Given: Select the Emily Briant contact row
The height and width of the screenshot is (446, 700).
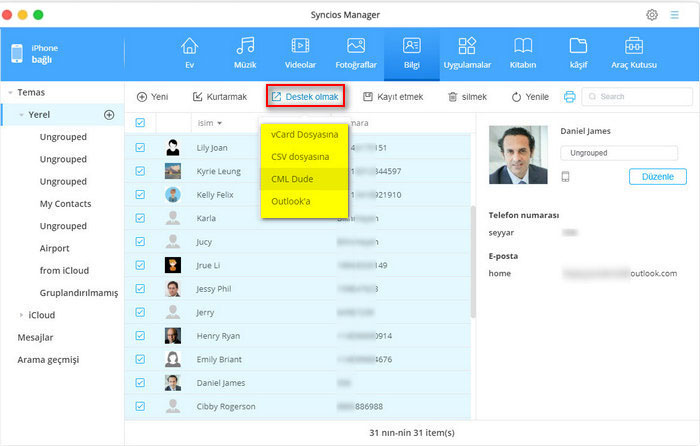Looking at the screenshot, I should (298, 359).
